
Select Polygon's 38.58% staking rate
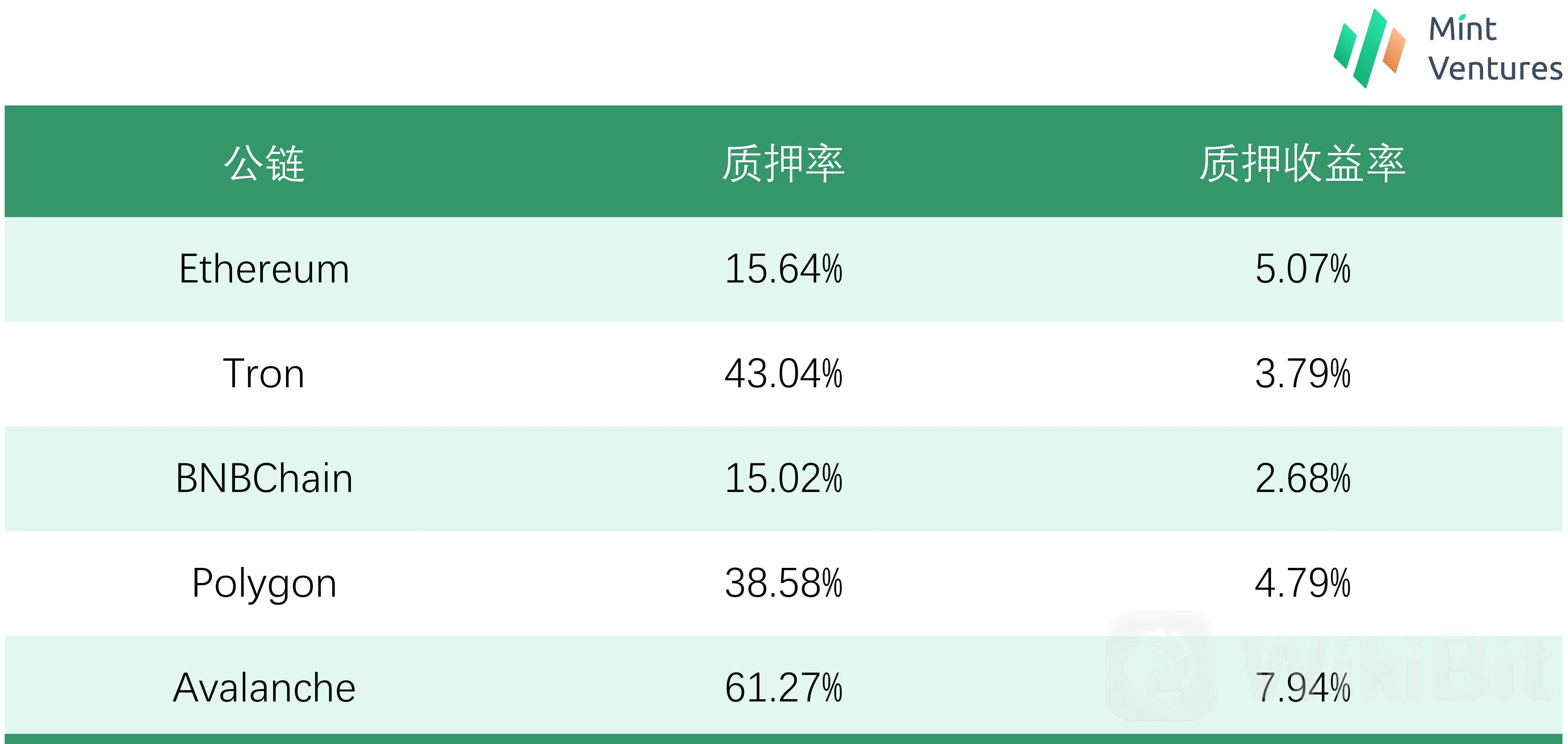pos(783,583)
